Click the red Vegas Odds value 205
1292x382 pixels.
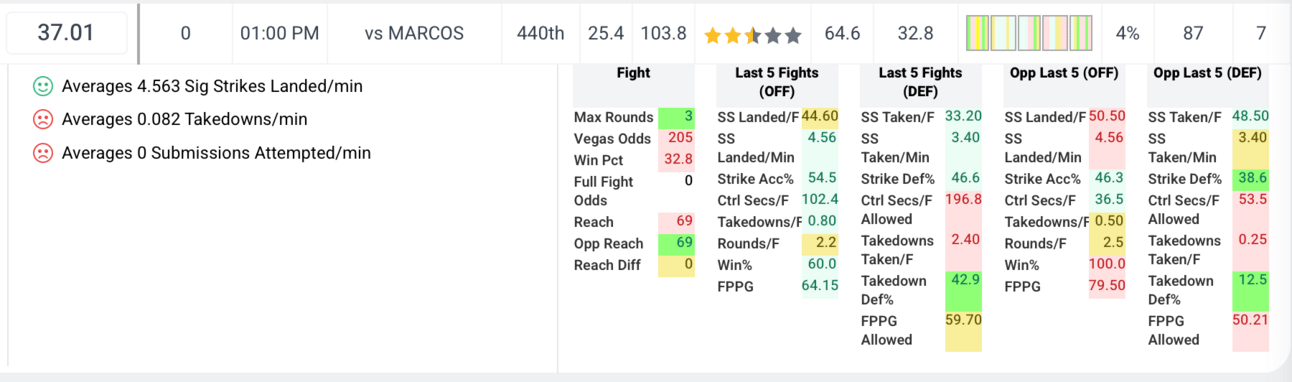click(676, 138)
